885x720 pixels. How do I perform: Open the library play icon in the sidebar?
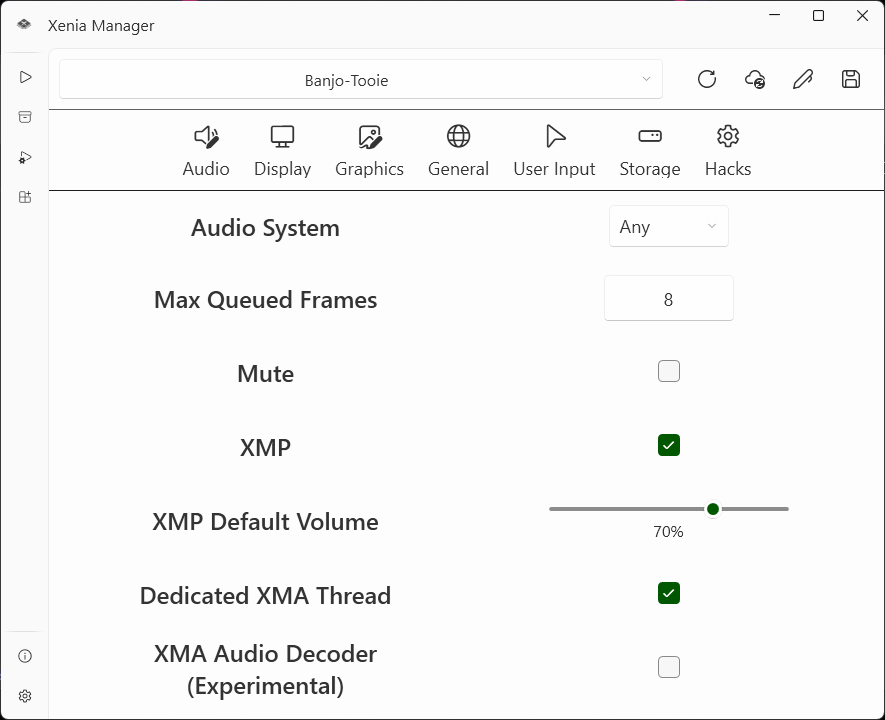pos(25,77)
